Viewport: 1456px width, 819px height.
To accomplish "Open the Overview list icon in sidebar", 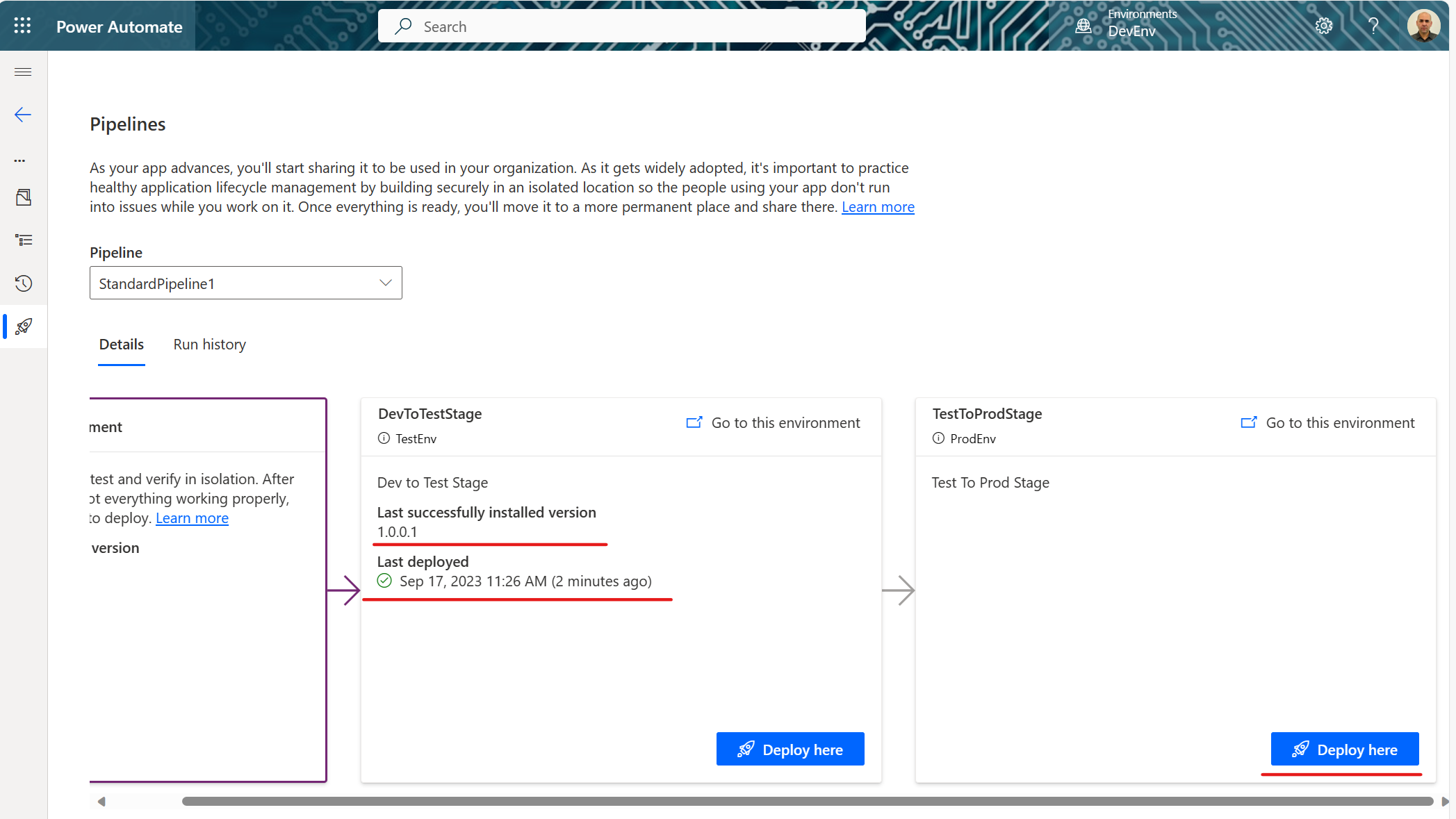I will pos(24,240).
